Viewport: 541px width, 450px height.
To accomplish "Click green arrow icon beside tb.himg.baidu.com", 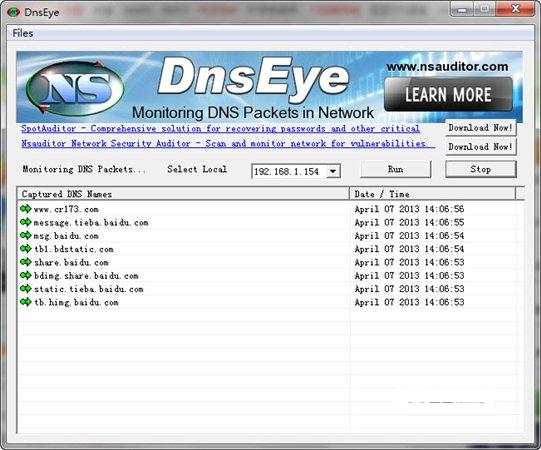I will (x=26, y=302).
